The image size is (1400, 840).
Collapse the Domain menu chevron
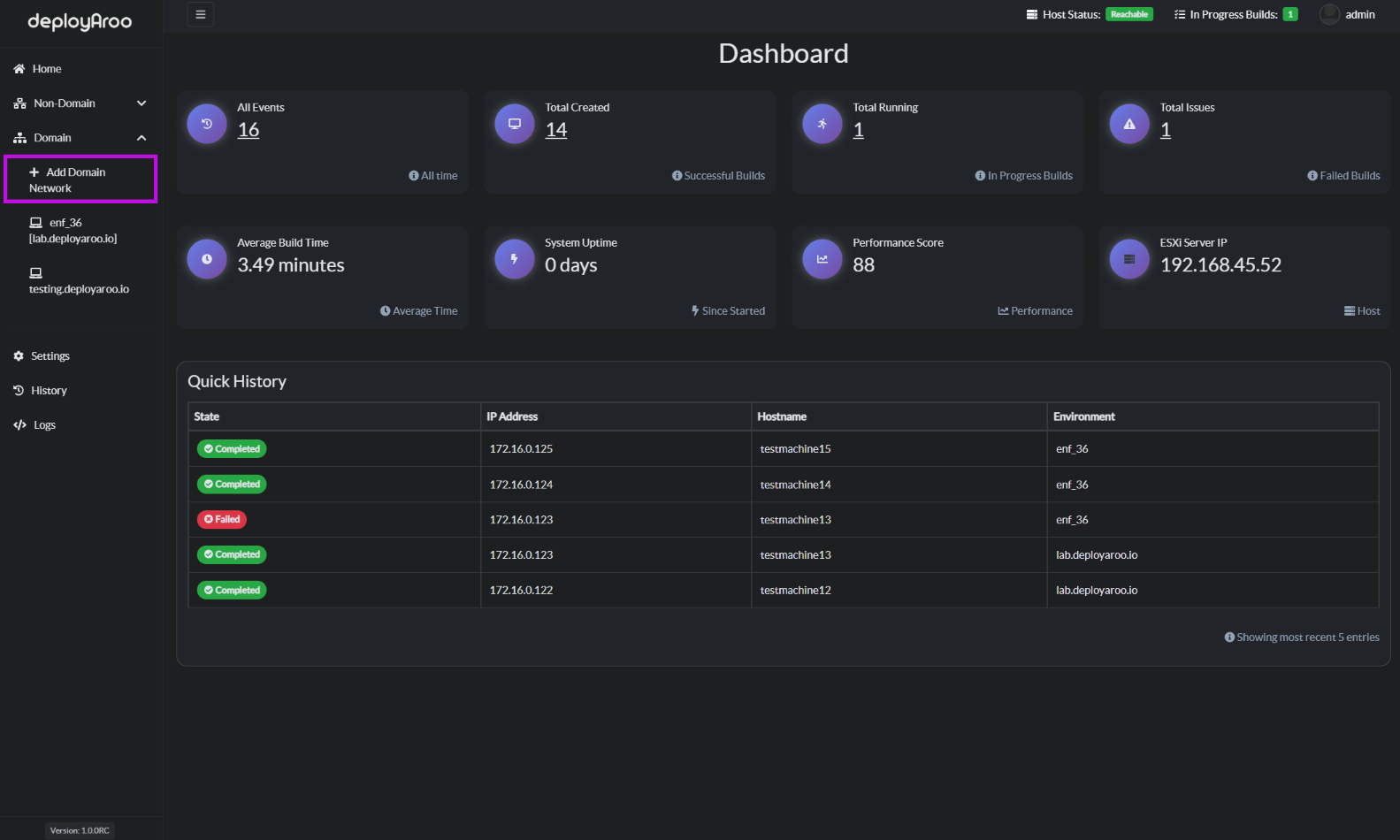(x=142, y=138)
